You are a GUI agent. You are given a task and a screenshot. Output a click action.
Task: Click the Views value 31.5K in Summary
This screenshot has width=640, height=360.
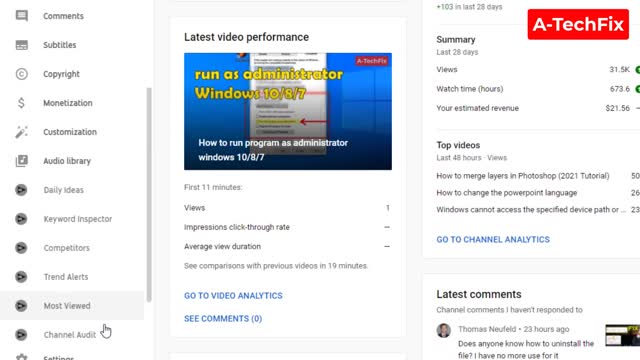(619, 69)
